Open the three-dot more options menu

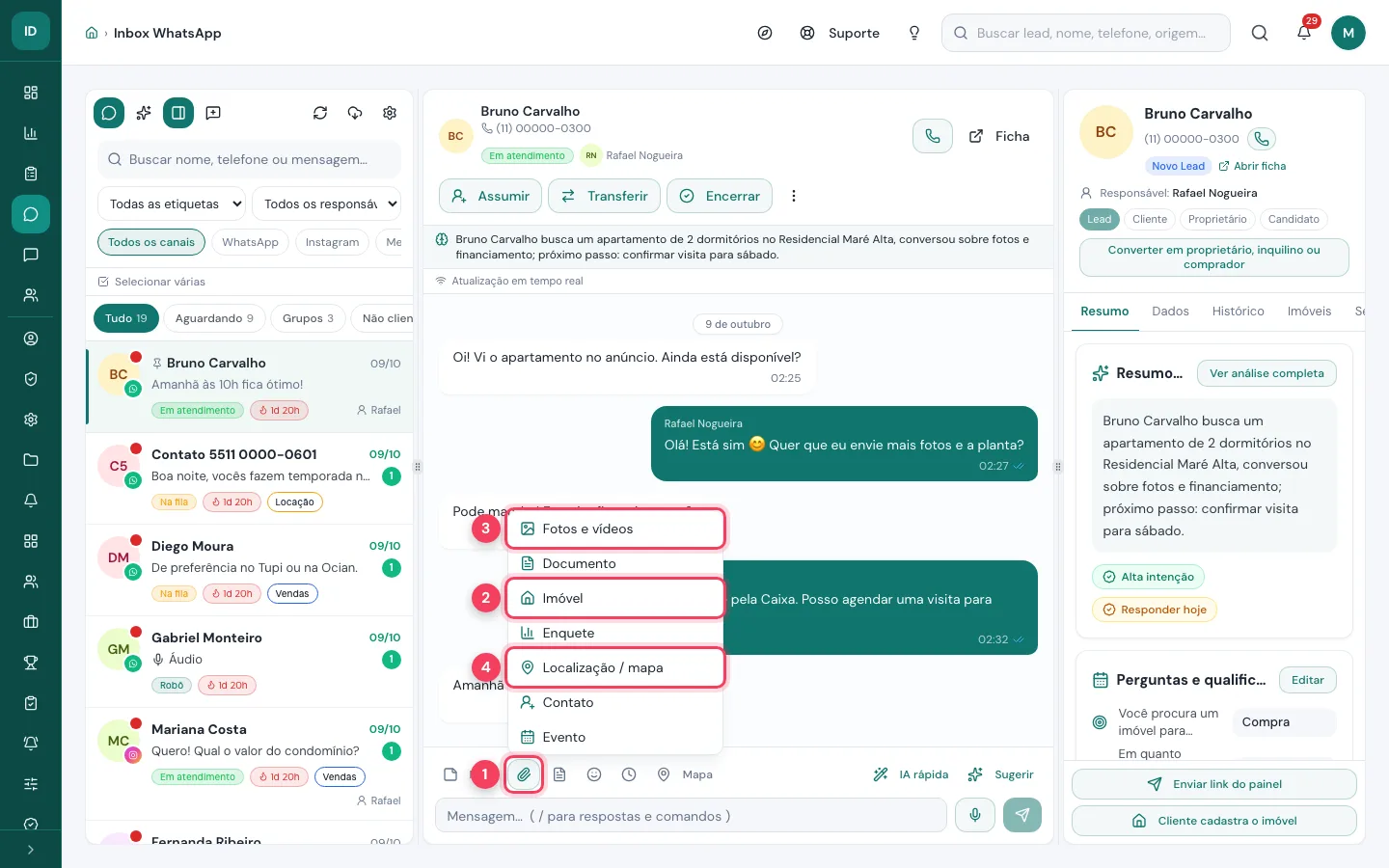[x=794, y=196]
